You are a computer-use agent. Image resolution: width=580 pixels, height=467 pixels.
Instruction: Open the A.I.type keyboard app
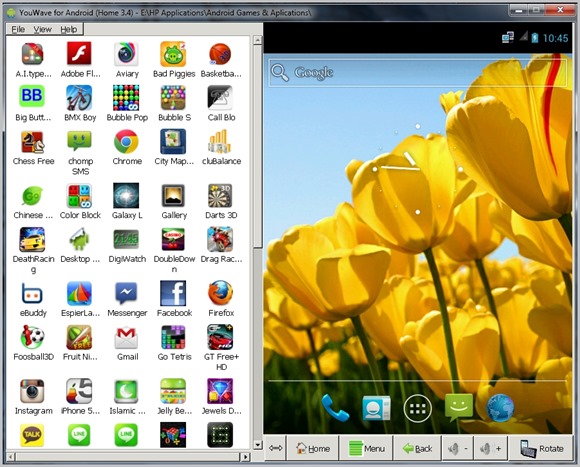pos(32,54)
